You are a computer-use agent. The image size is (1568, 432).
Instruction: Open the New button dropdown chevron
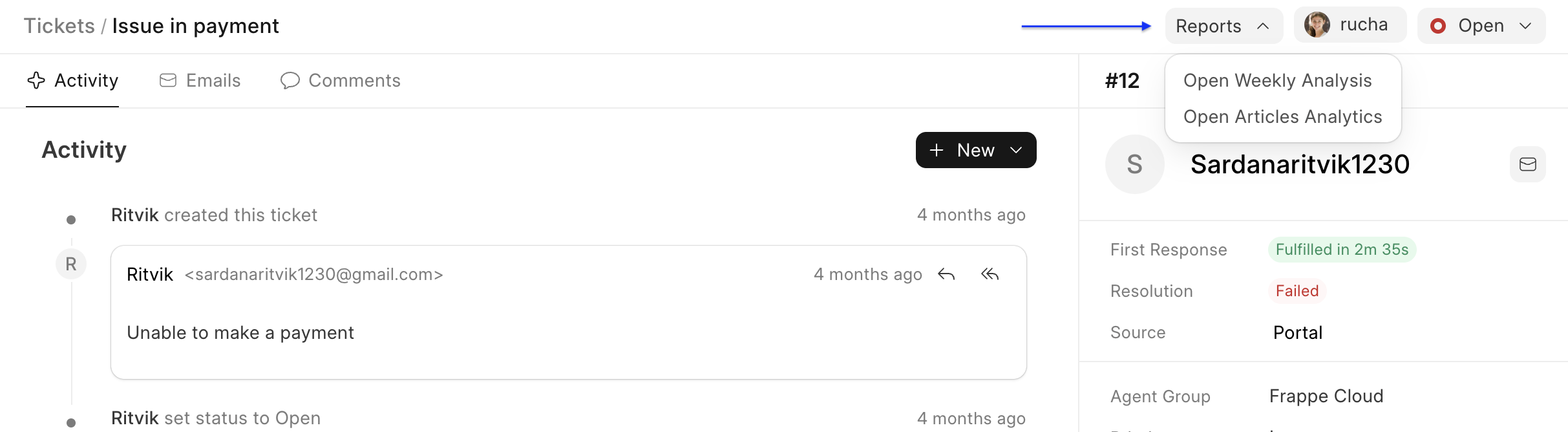coord(1016,150)
